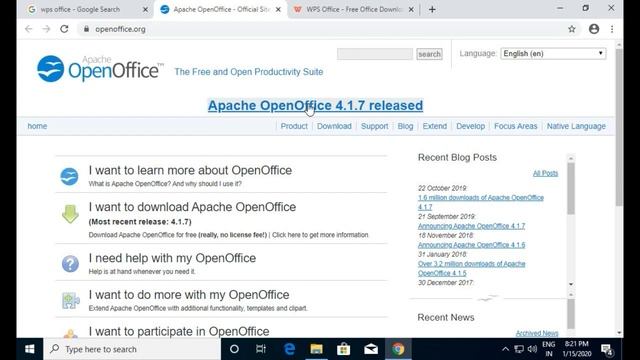Click the blue OpenOffice icon beside learn more
This screenshot has height=360, width=640.
tap(69, 176)
